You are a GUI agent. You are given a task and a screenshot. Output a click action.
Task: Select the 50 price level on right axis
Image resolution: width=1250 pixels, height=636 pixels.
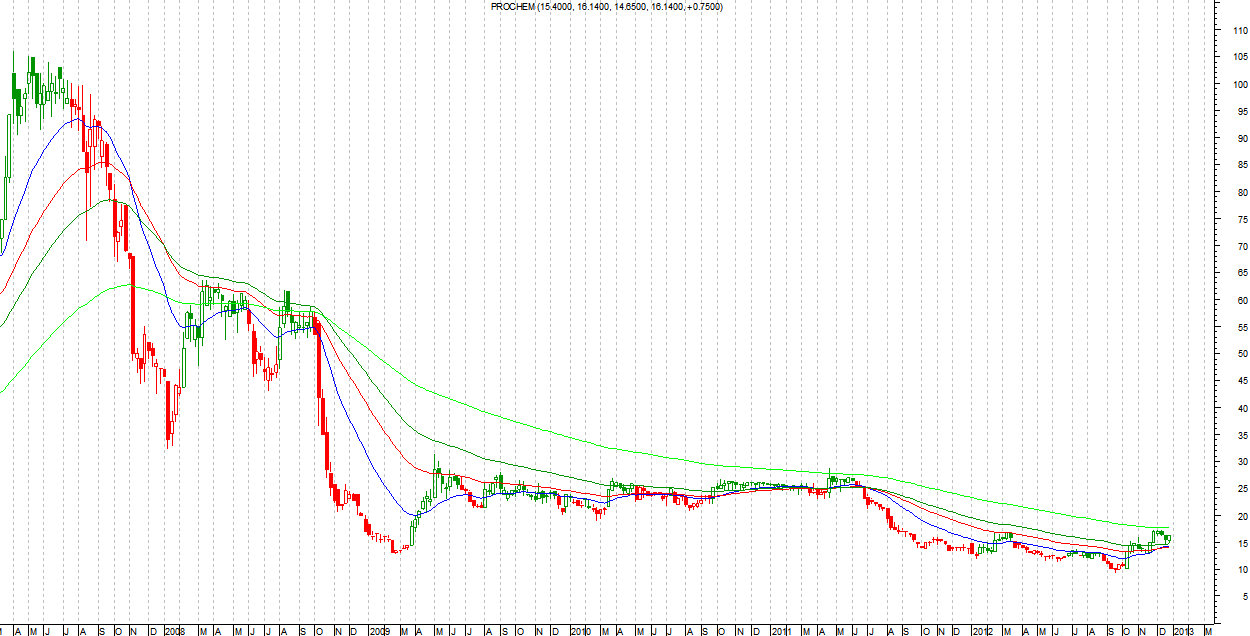point(1240,354)
